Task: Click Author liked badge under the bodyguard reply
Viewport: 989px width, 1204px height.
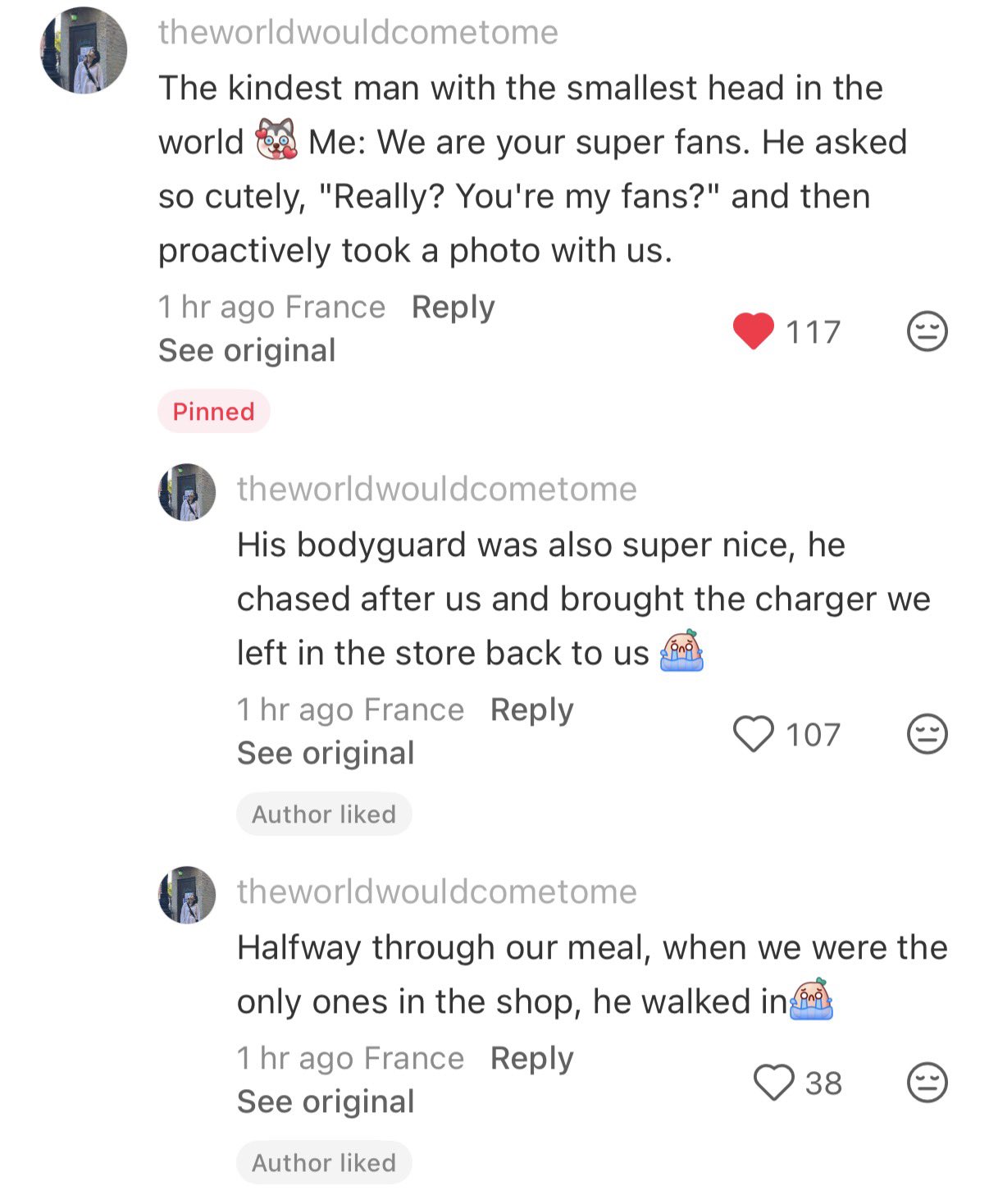Action: 324,814
